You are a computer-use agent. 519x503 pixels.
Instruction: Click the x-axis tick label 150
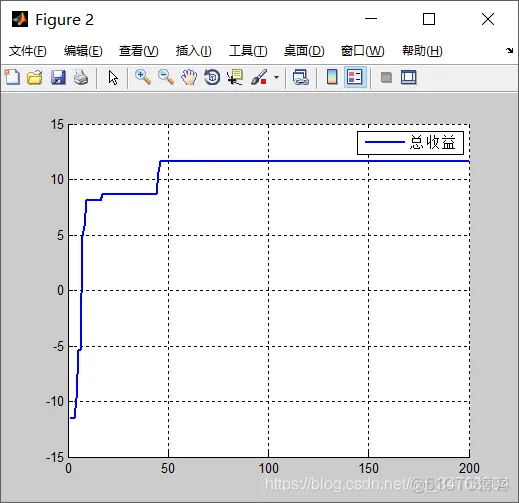tap(368, 468)
